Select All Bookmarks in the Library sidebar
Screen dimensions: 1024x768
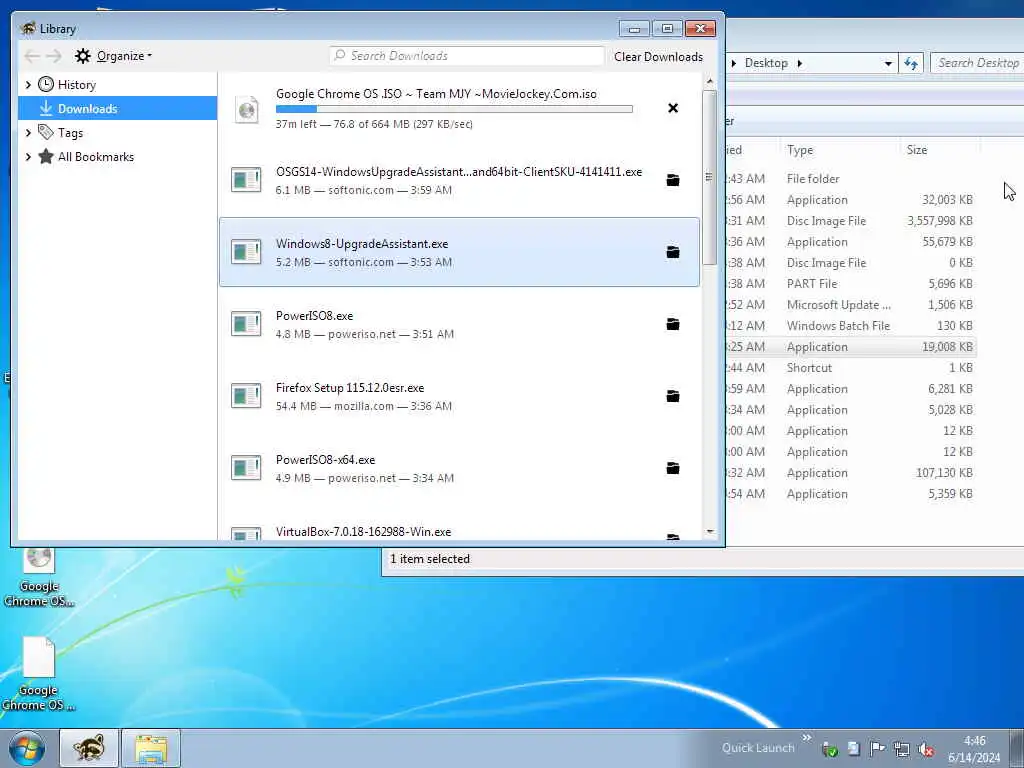pyautogui.click(x=95, y=157)
